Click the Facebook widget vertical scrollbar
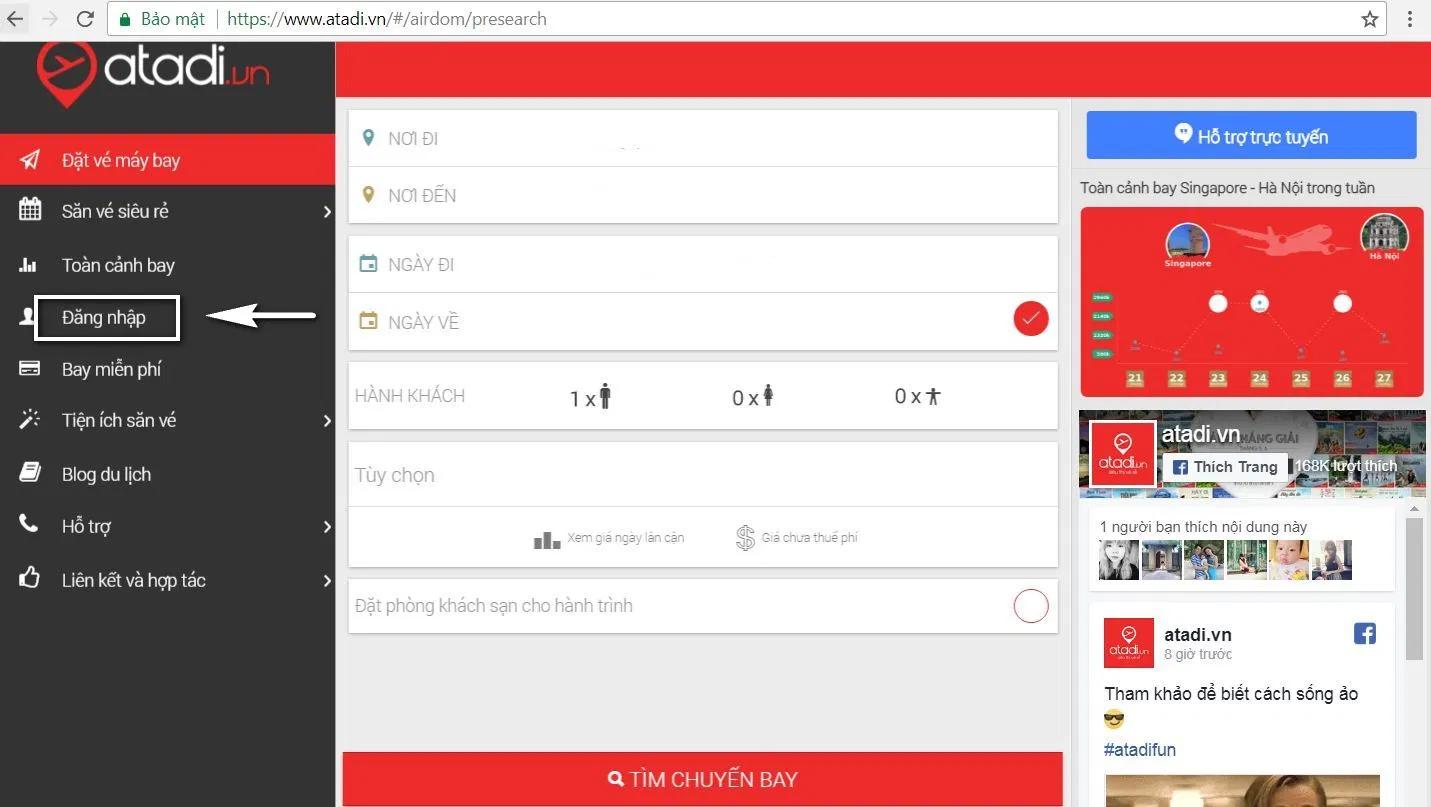The width and height of the screenshot is (1431, 807). click(x=1414, y=590)
